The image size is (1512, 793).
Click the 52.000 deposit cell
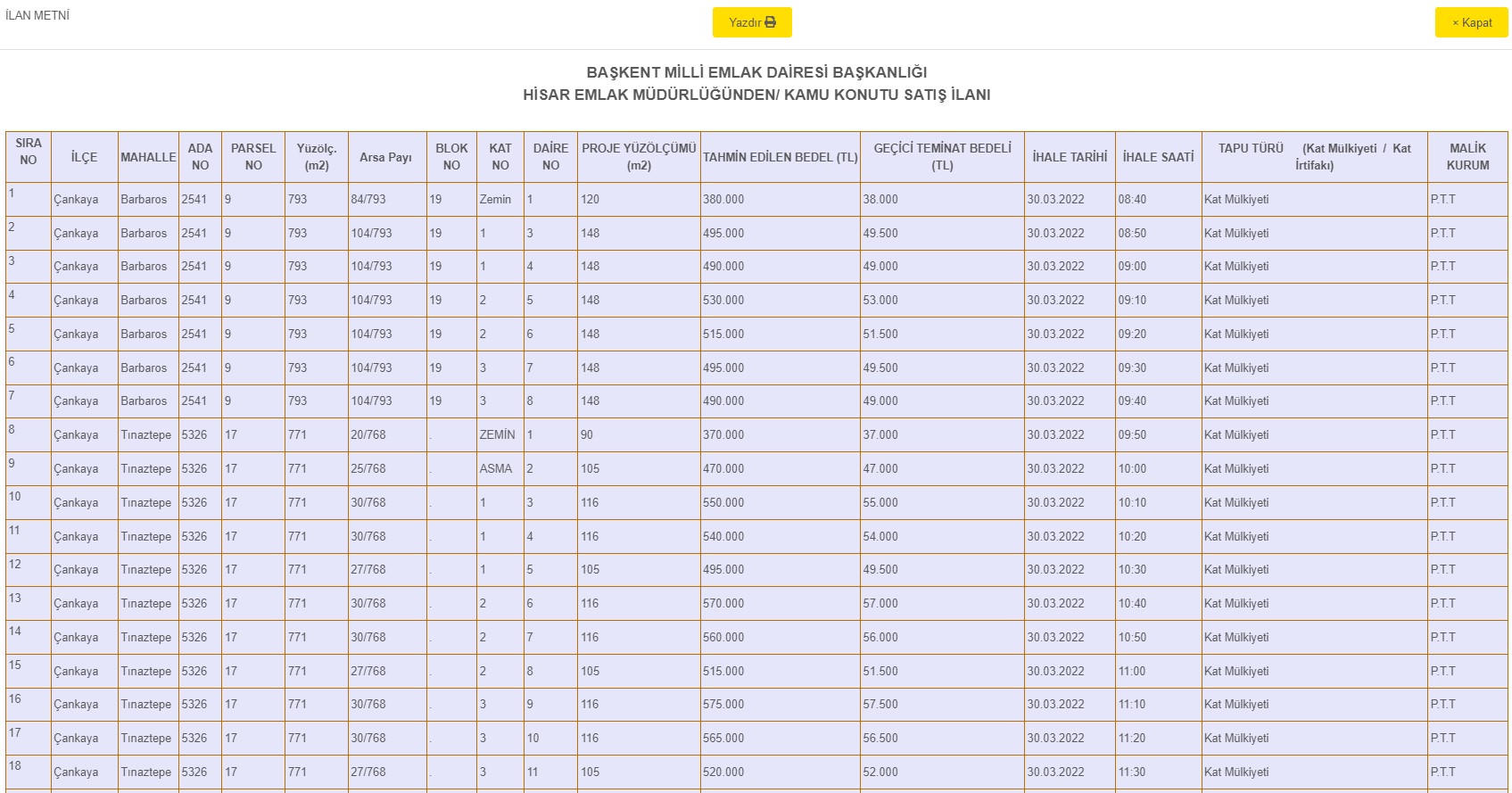(x=942, y=772)
